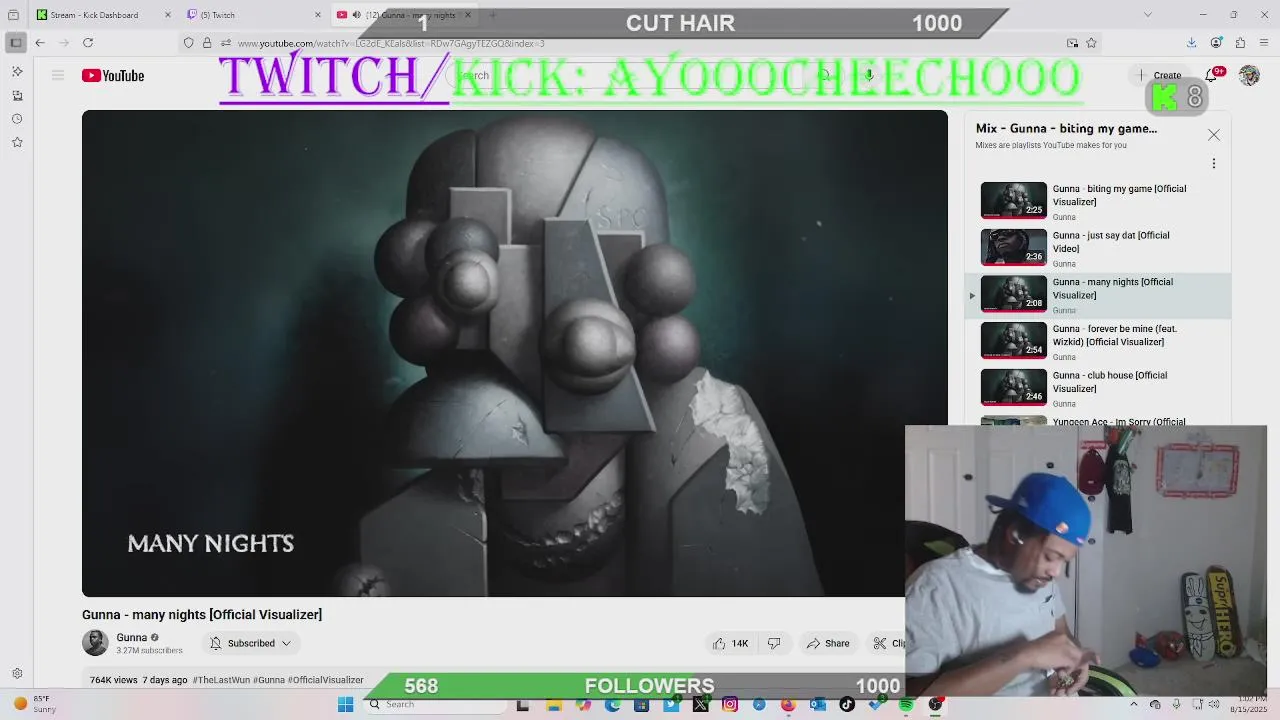This screenshot has width=1280, height=720.
Task: Open the sidebar settings gear icon
Action: click(x=17, y=674)
